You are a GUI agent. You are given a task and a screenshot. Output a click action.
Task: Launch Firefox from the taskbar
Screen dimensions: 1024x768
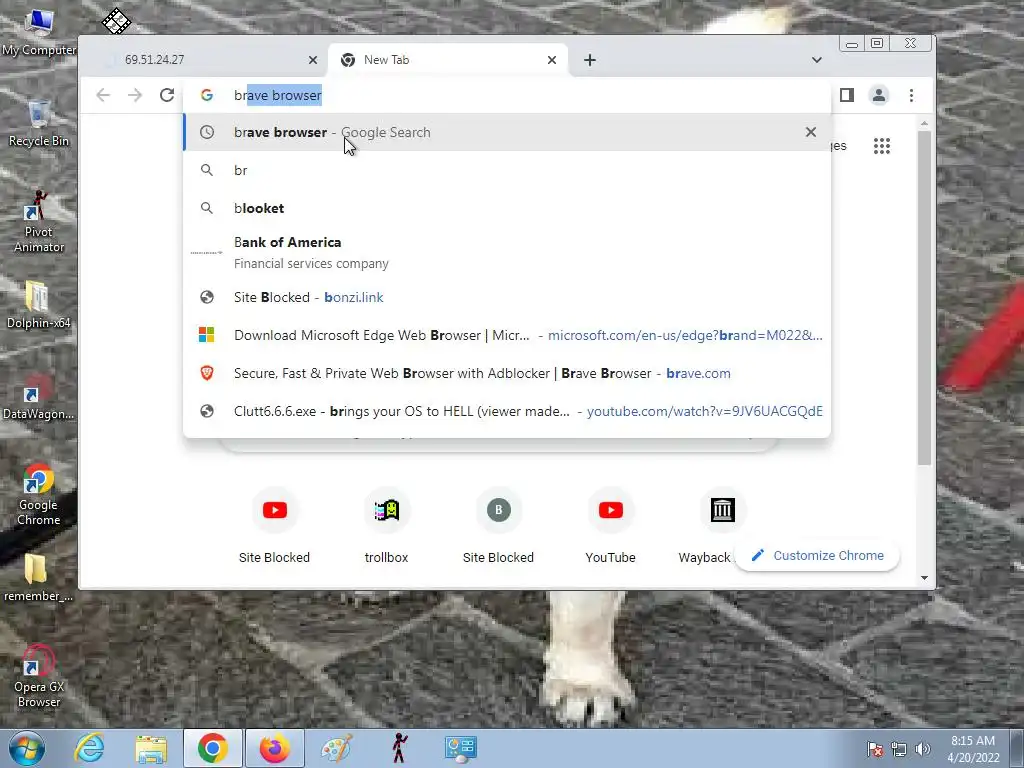(x=275, y=748)
